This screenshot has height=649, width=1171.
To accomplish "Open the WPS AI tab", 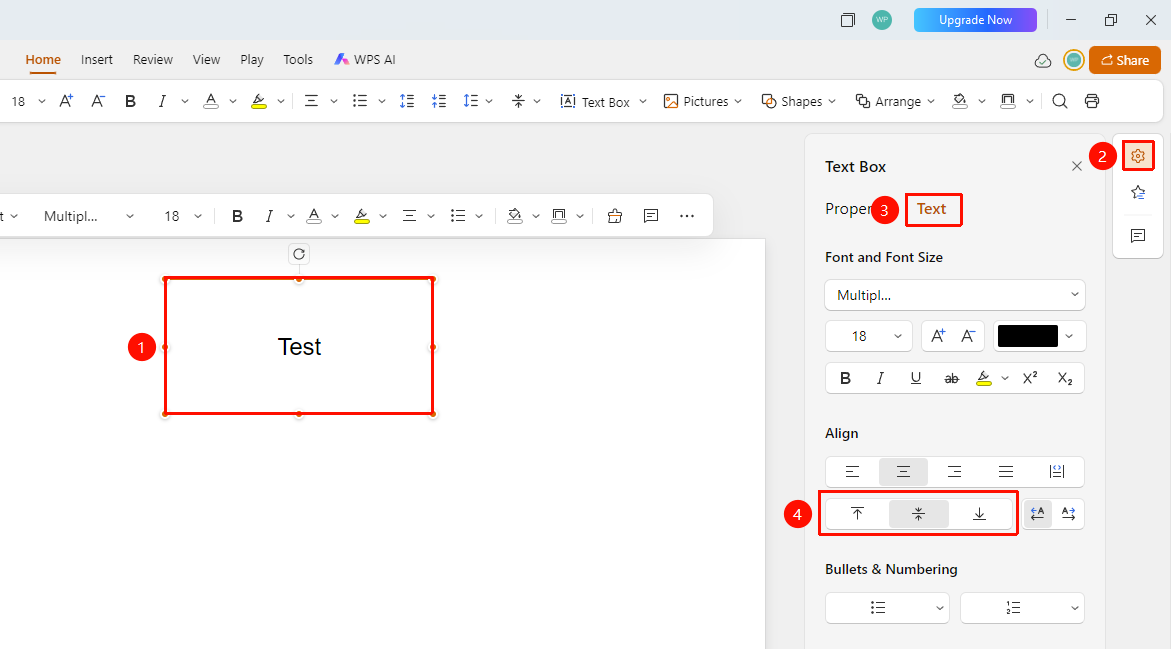I will click(365, 60).
